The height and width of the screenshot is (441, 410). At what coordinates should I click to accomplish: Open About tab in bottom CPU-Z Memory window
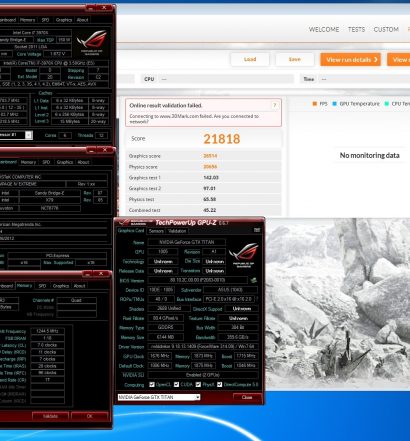coord(79,286)
